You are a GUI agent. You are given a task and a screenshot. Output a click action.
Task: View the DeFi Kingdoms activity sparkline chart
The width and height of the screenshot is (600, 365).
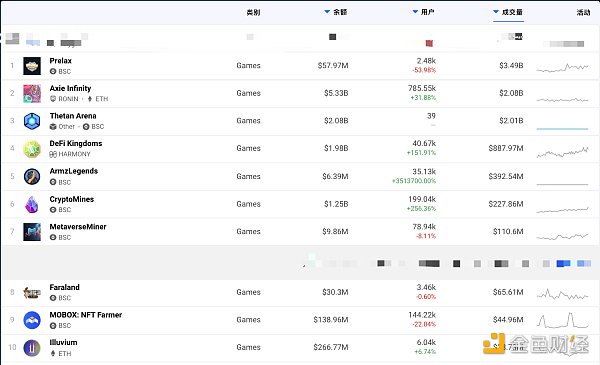click(x=562, y=152)
